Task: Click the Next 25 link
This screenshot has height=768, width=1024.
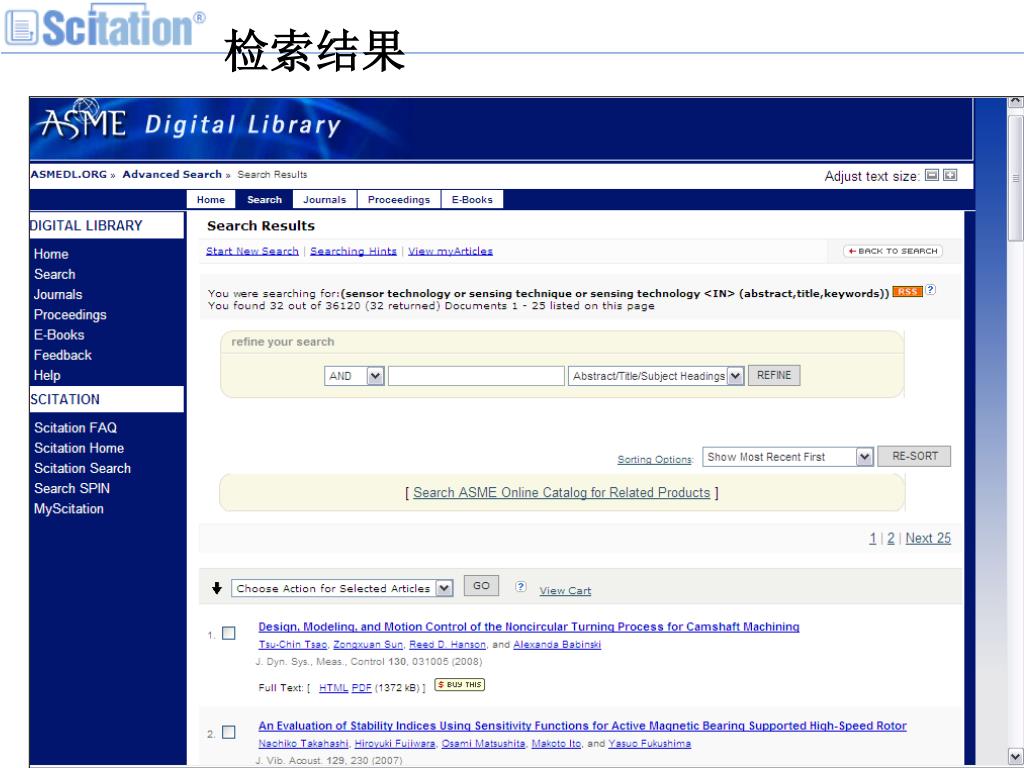Action: point(928,538)
